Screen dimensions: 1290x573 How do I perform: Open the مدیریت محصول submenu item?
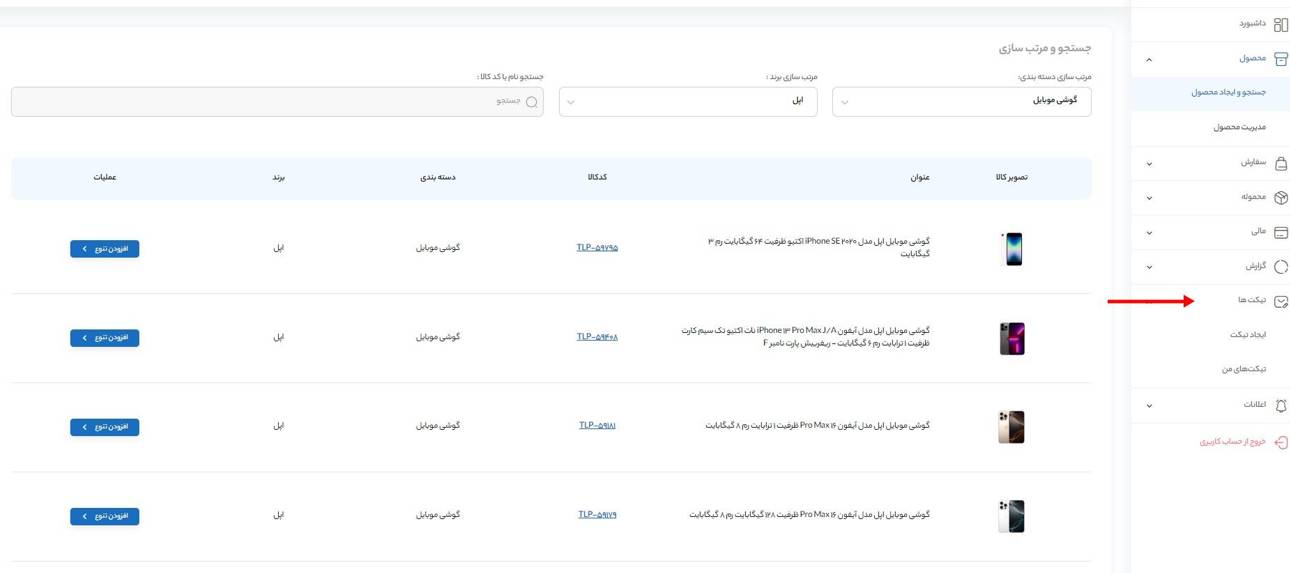coord(1239,127)
